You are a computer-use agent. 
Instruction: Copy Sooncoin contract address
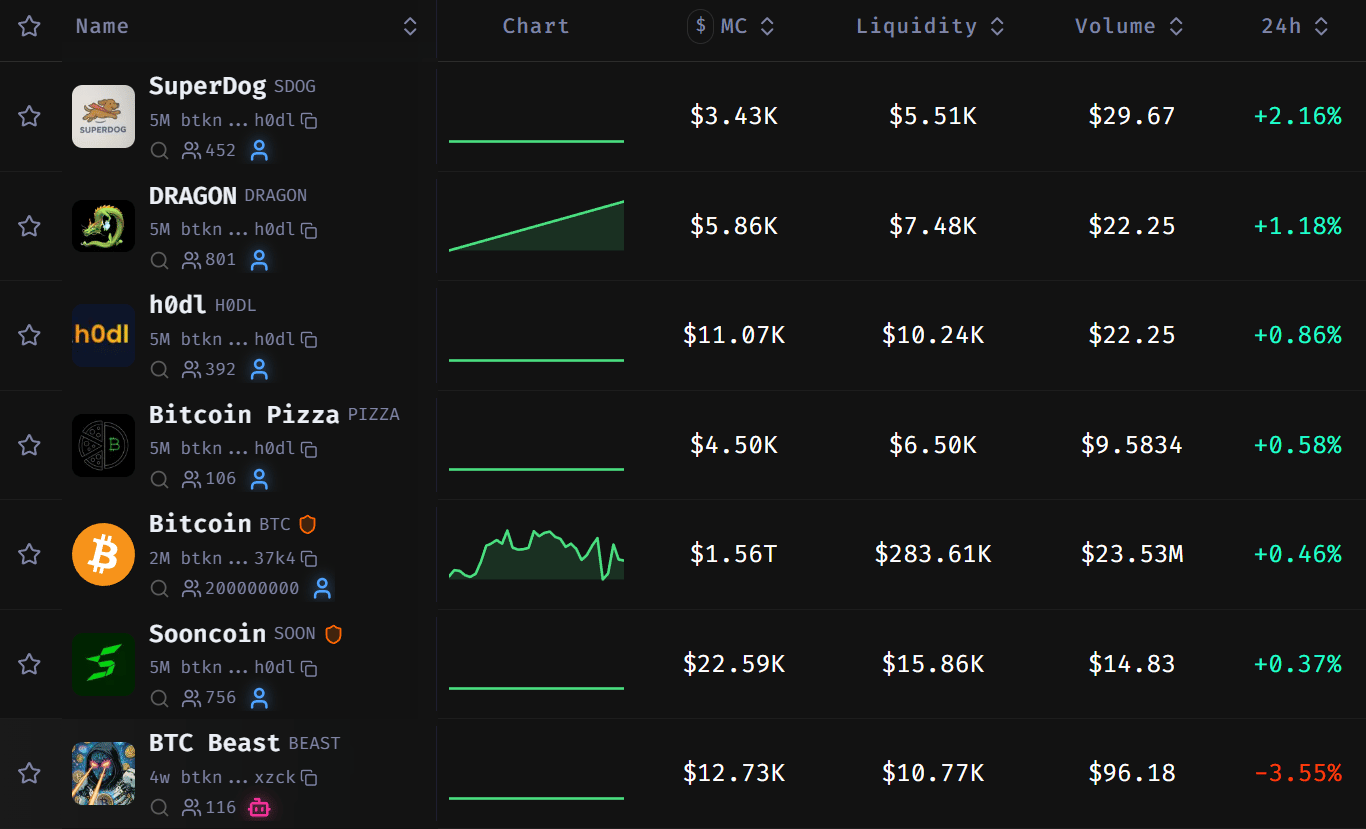point(310,668)
